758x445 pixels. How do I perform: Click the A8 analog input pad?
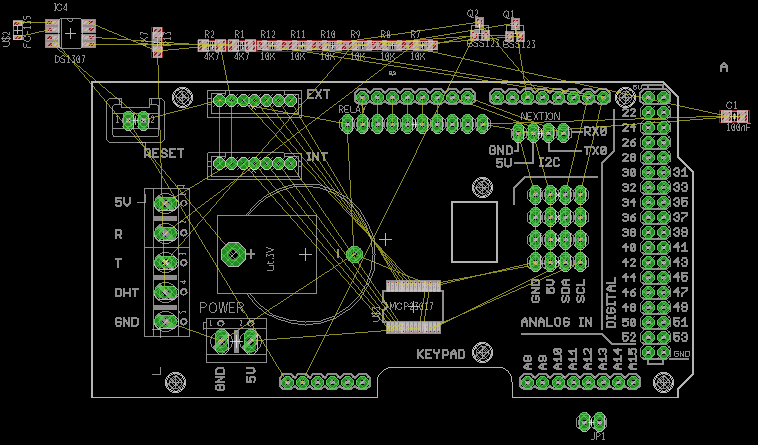[x=527, y=382]
